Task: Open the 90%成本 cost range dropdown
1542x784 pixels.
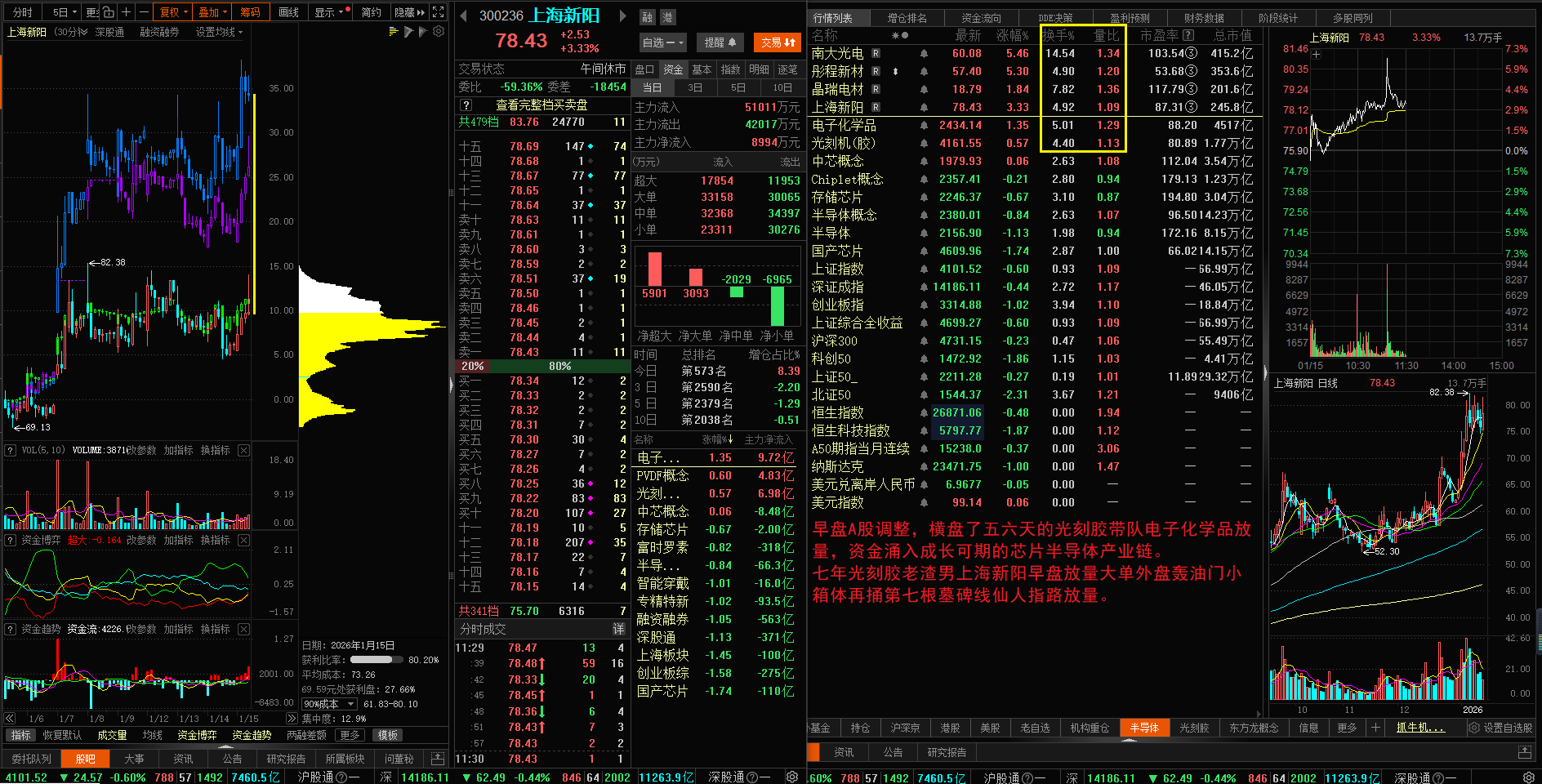Action: pyautogui.click(x=329, y=704)
